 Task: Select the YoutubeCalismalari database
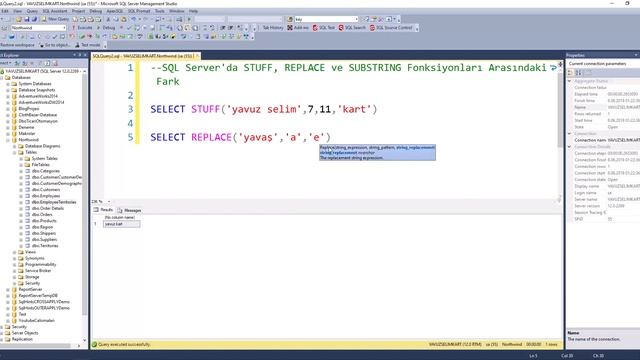[x=36, y=320]
